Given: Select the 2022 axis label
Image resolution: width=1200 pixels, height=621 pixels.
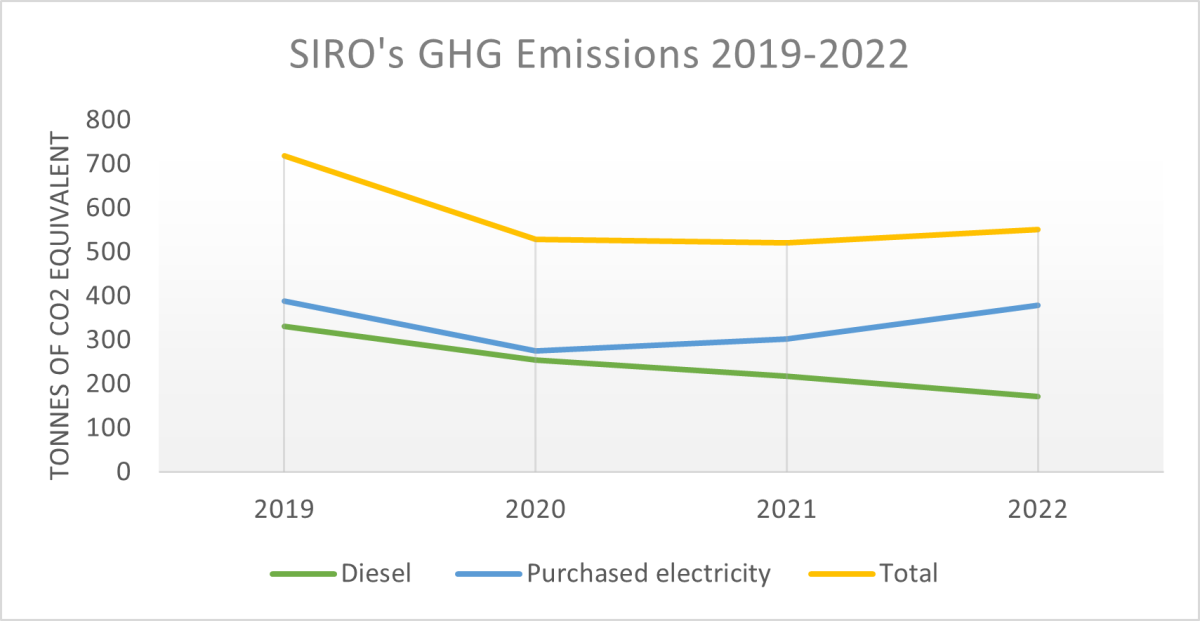Looking at the screenshot, I should point(1037,509).
